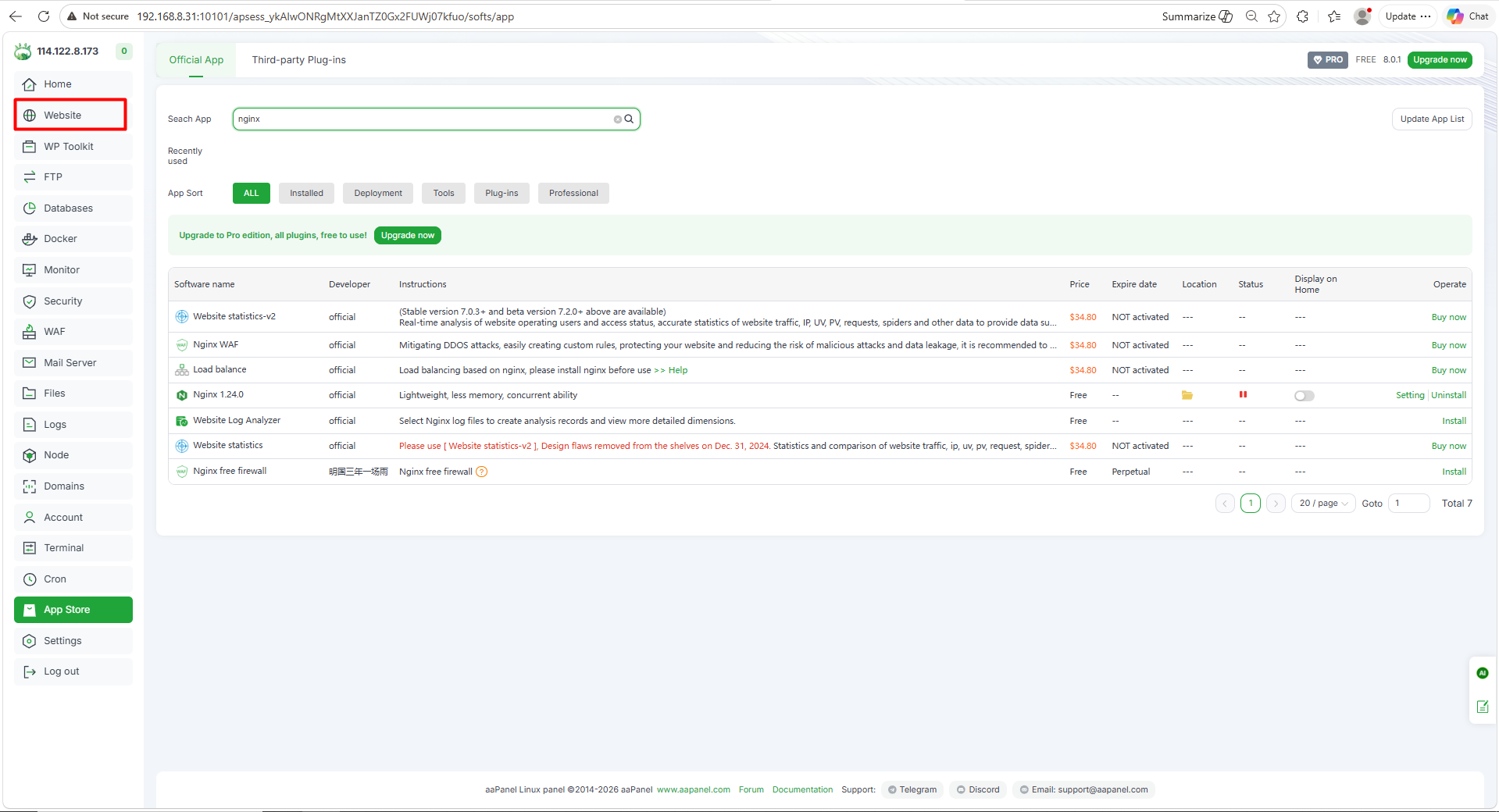Clear the nginx search text

pos(617,119)
